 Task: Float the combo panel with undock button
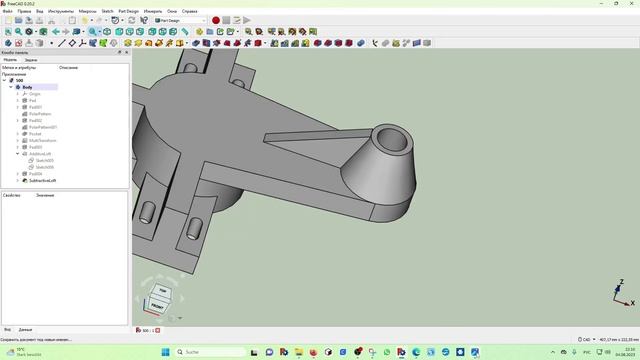pos(120,52)
